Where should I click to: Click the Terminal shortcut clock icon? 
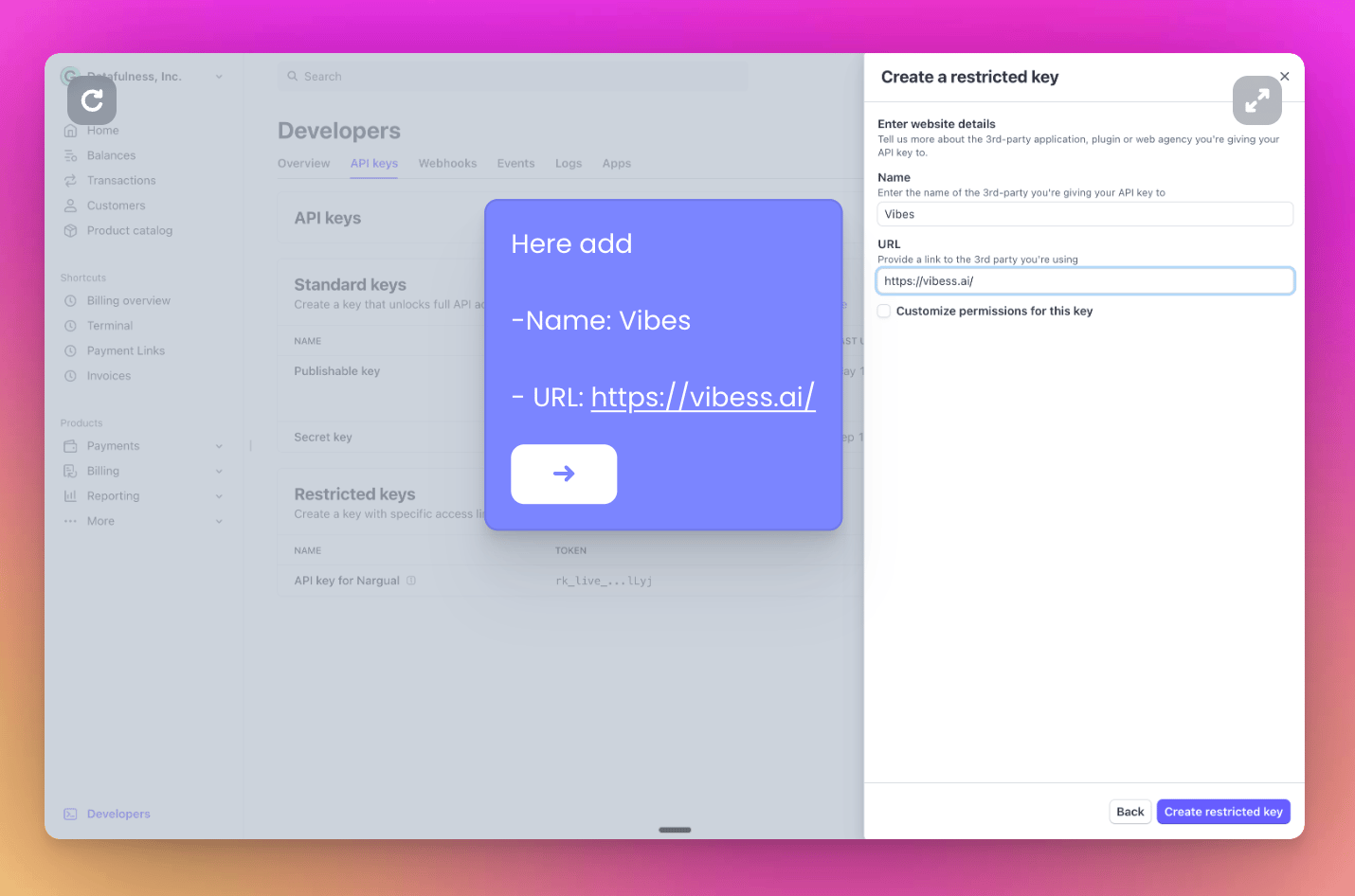click(x=70, y=326)
